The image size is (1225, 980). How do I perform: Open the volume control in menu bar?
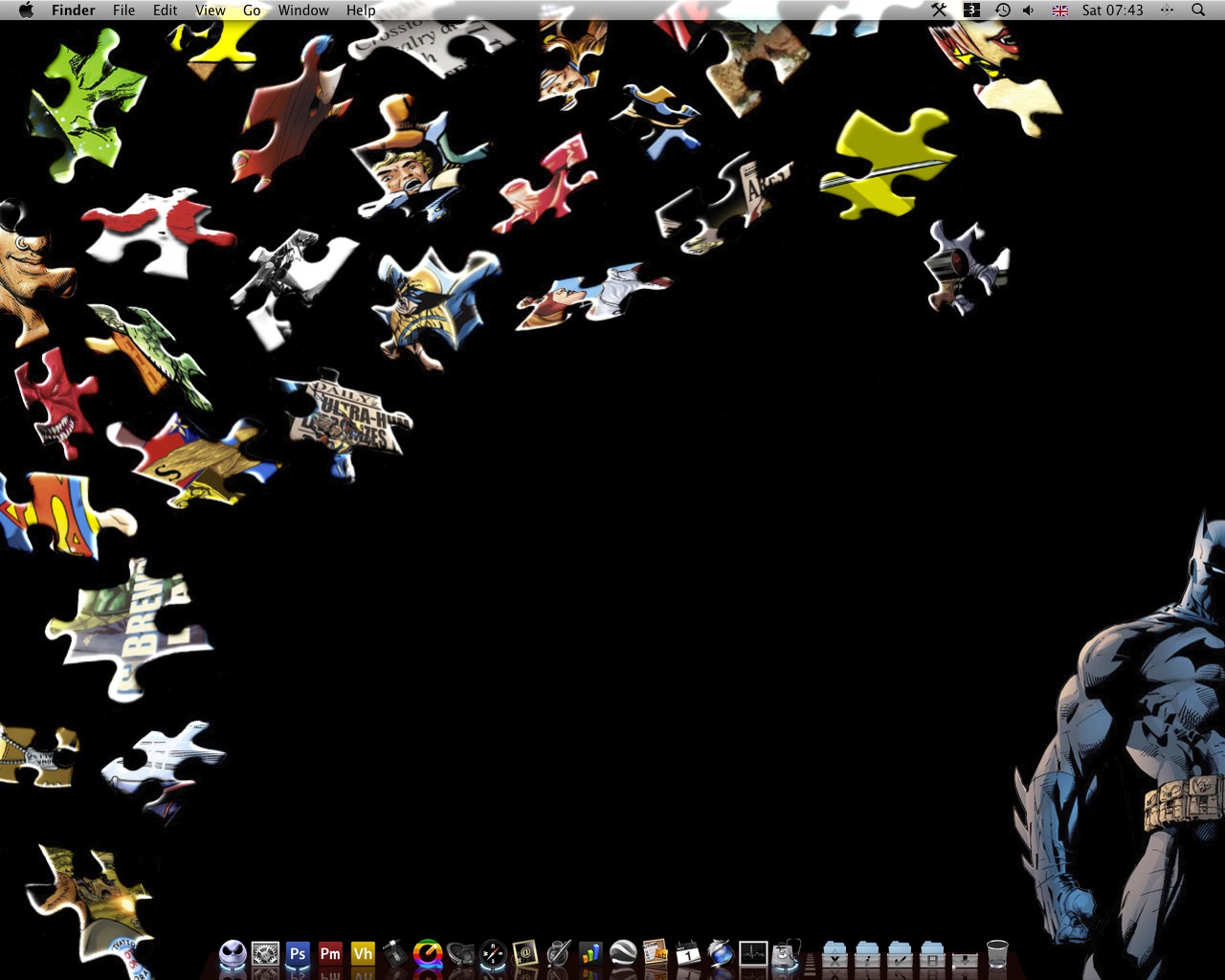1029,11
